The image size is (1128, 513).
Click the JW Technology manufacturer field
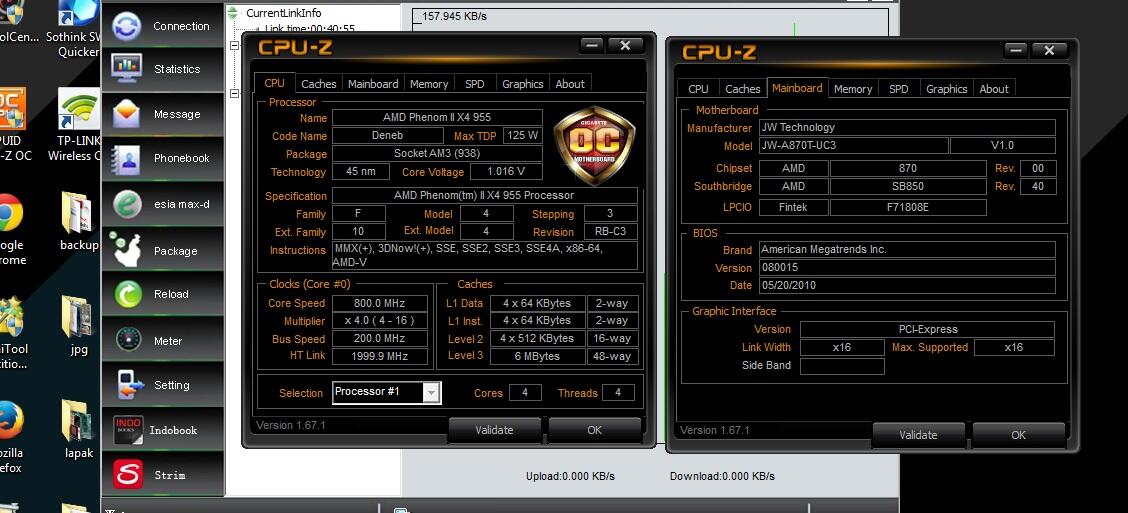tap(907, 127)
